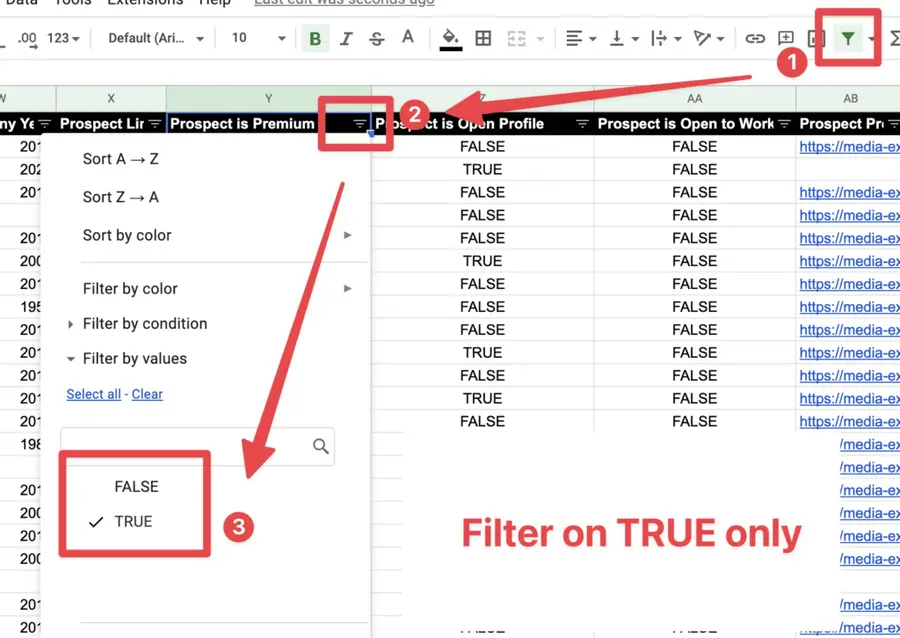The height and width of the screenshot is (638, 900).
Task: Check FALSE in the filter values list
Action: pos(135,487)
